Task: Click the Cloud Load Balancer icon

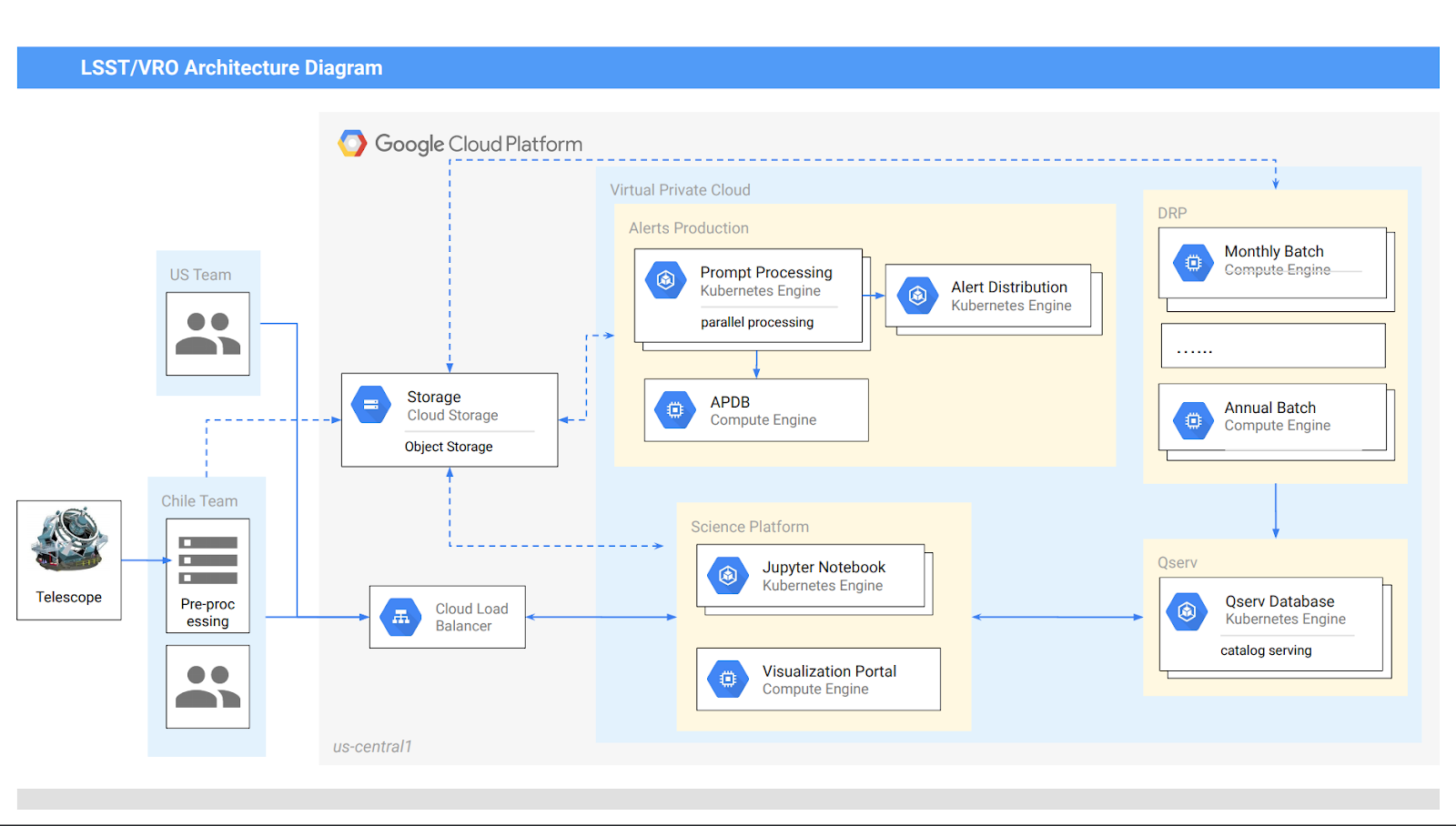Action: (x=401, y=617)
